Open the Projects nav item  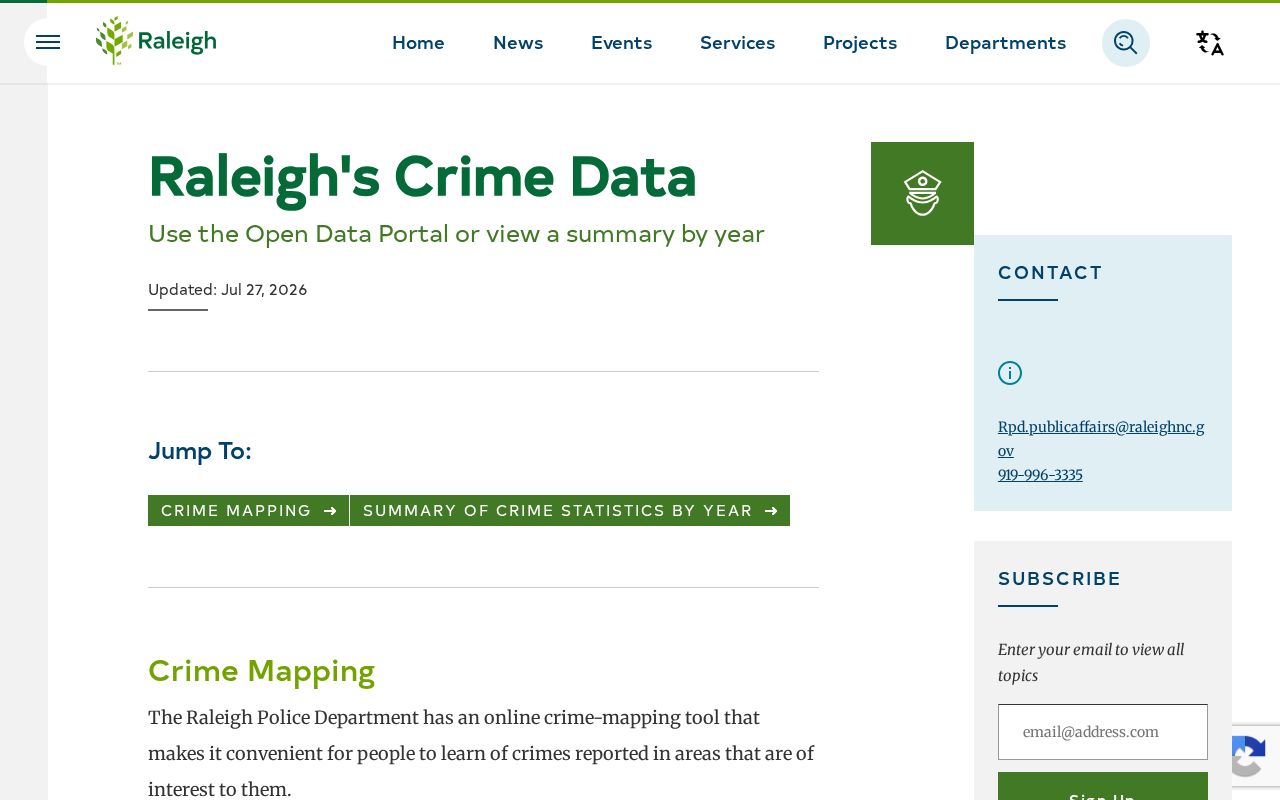(860, 43)
